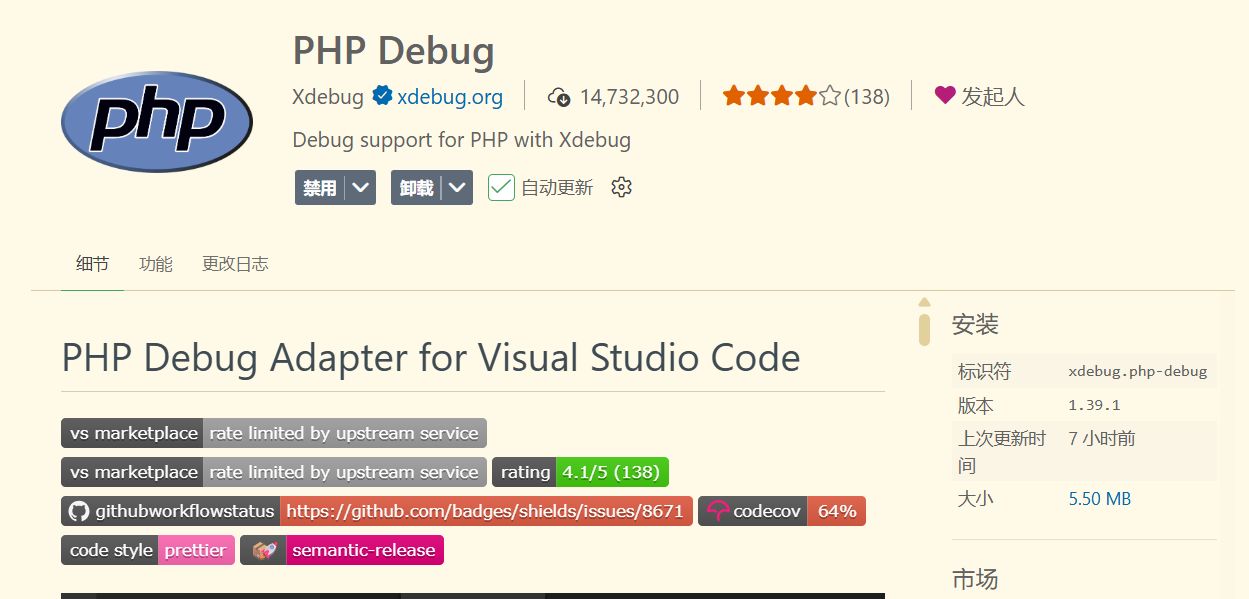1249x599 pixels.
Task: Click the scrollbar up arrow
Action: pyautogui.click(x=925, y=302)
